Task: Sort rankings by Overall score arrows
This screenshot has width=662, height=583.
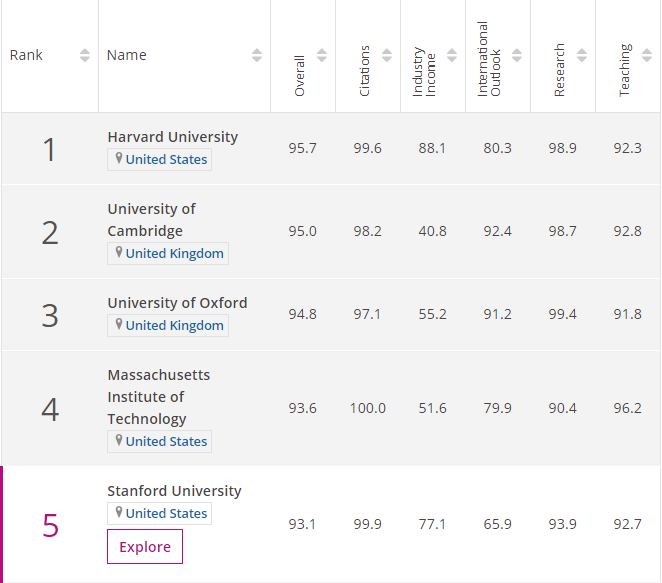Action: [322, 55]
